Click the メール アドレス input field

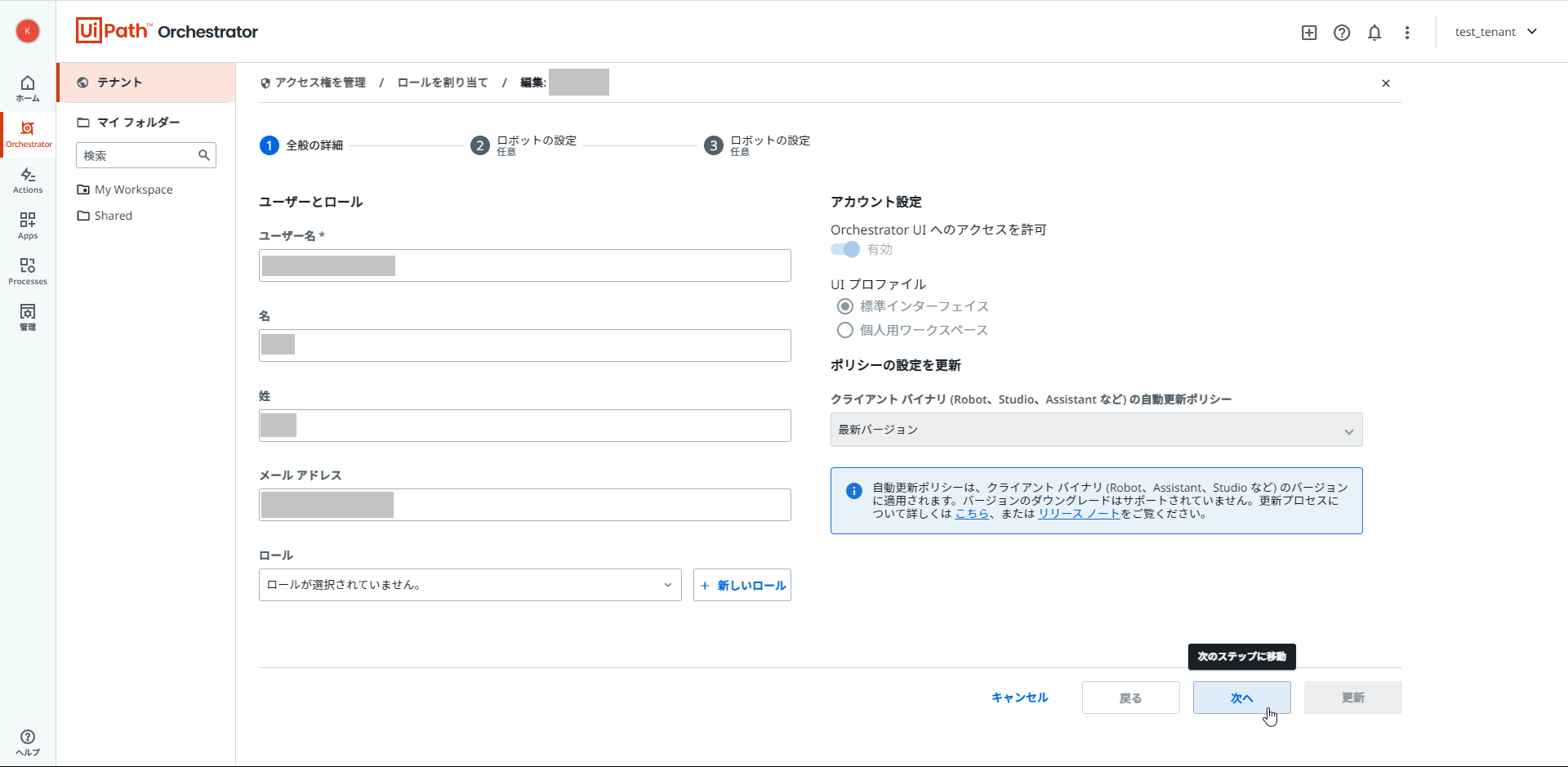click(x=525, y=505)
